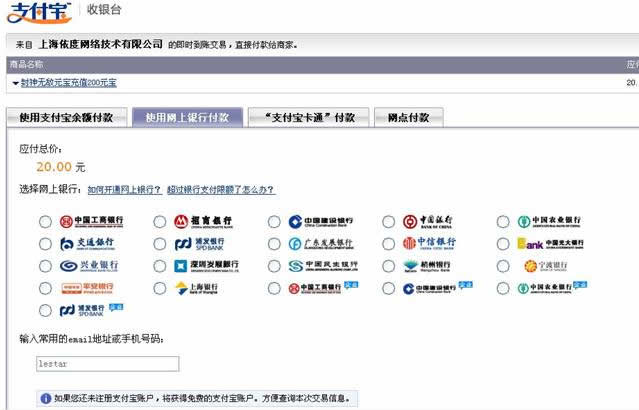Click the 中国建设银行 logo without blue badge

pyautogui.click(x=321, y=221)
